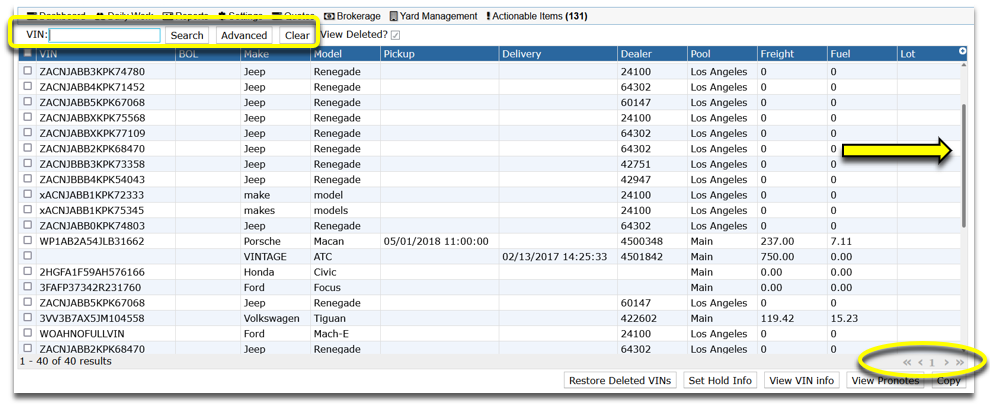Image resolution: width=990 pixels, height=410 pixels.
Task: Clear the VIN search
Action: pos(297,35)
